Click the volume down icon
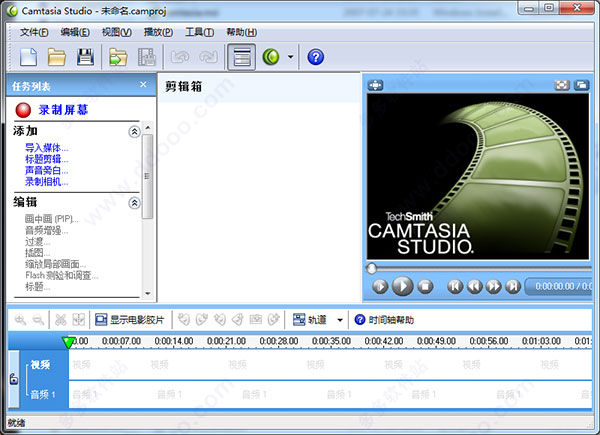The height and width of the screenshot is (435, 600). point(220,319)
